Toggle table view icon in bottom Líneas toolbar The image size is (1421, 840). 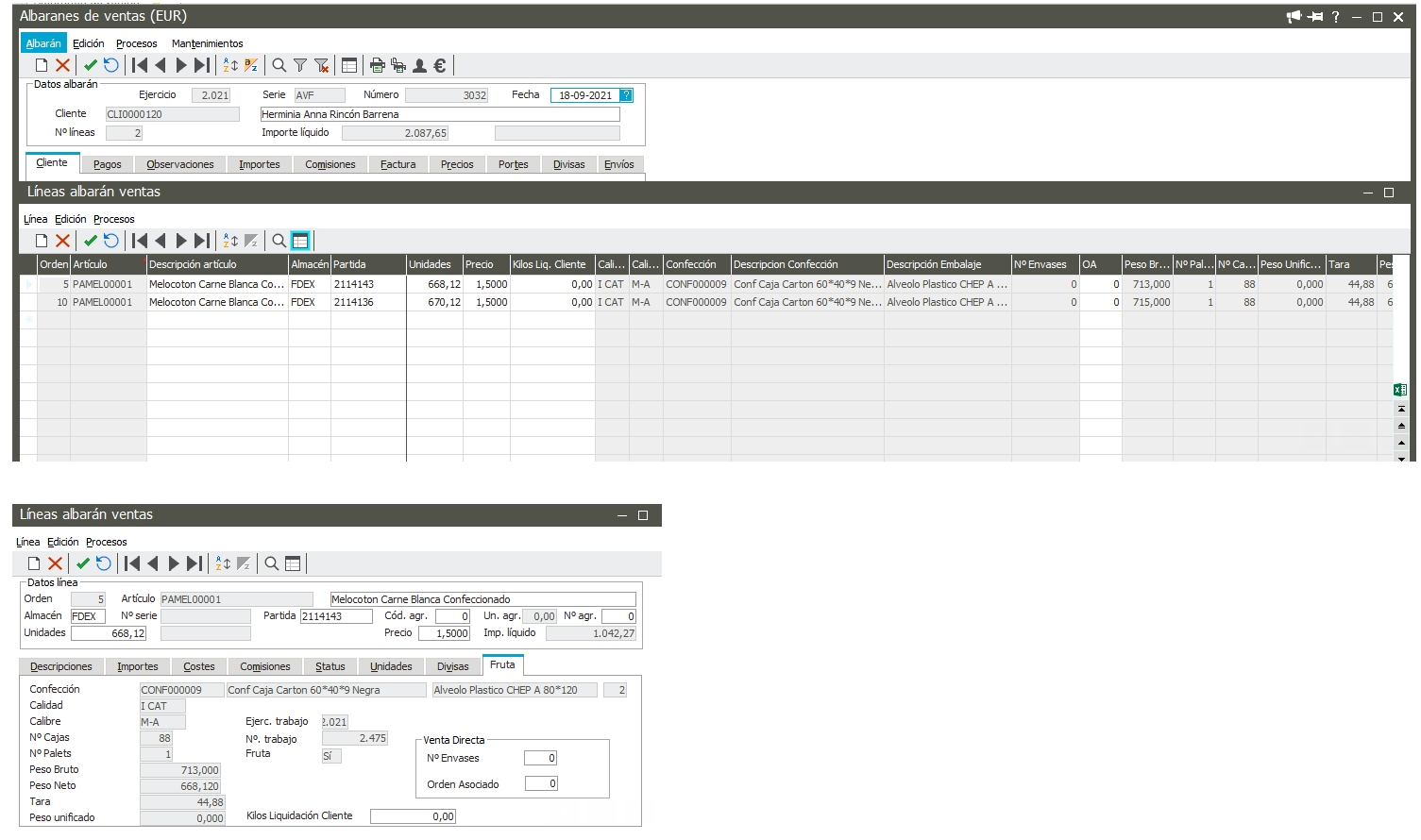click(x=293, y=563)
